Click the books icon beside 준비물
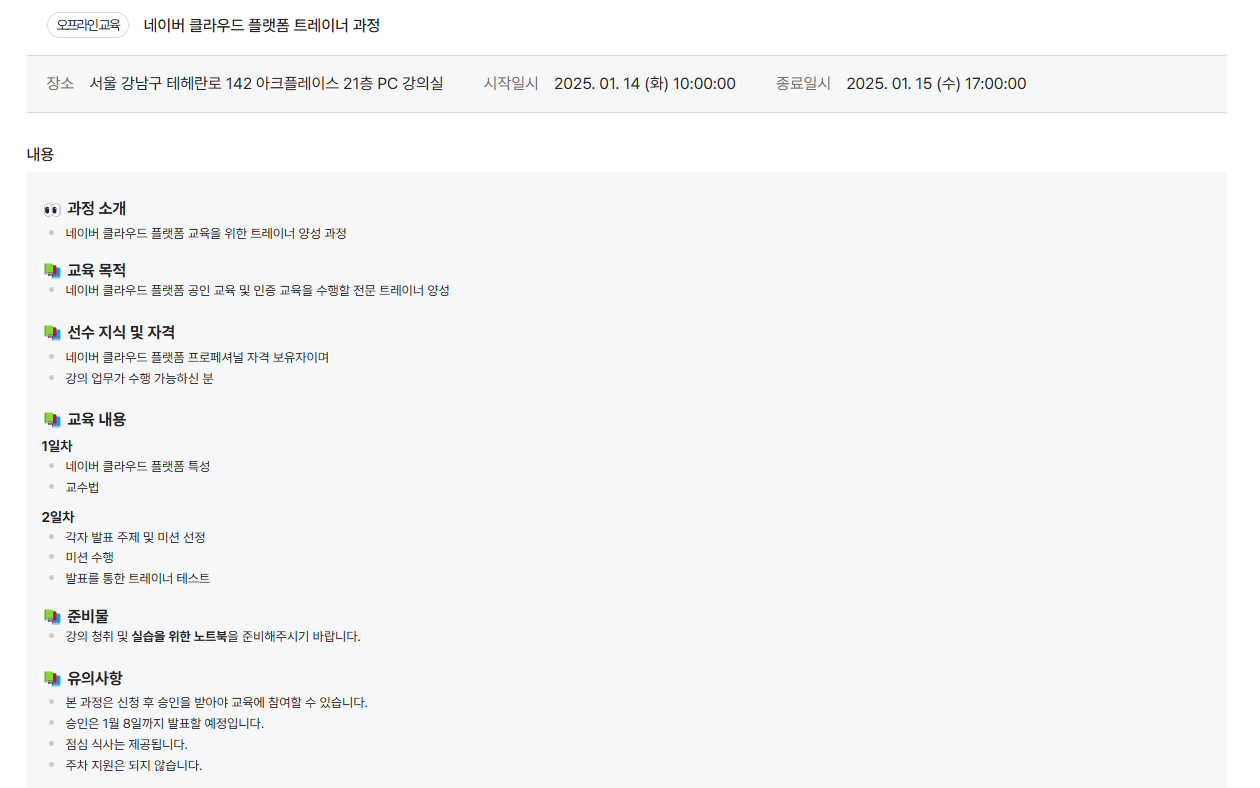 52,617
